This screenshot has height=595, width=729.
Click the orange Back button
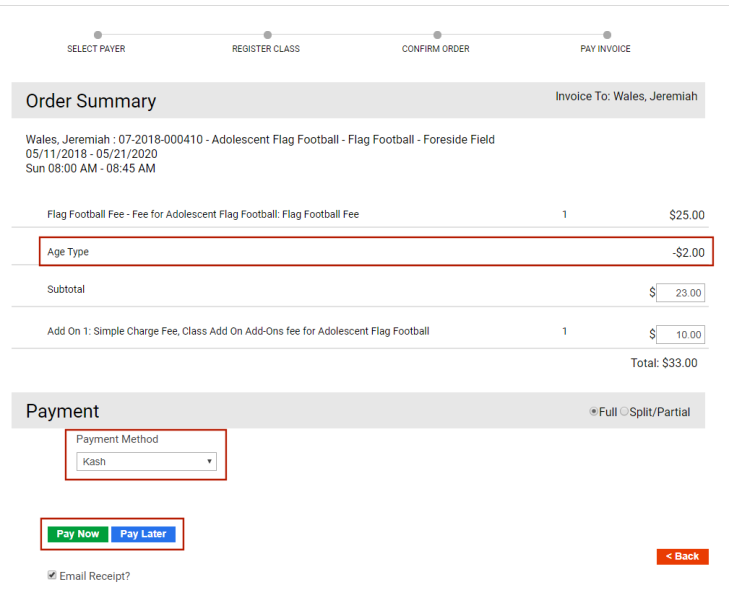click(x=682, y=556)
